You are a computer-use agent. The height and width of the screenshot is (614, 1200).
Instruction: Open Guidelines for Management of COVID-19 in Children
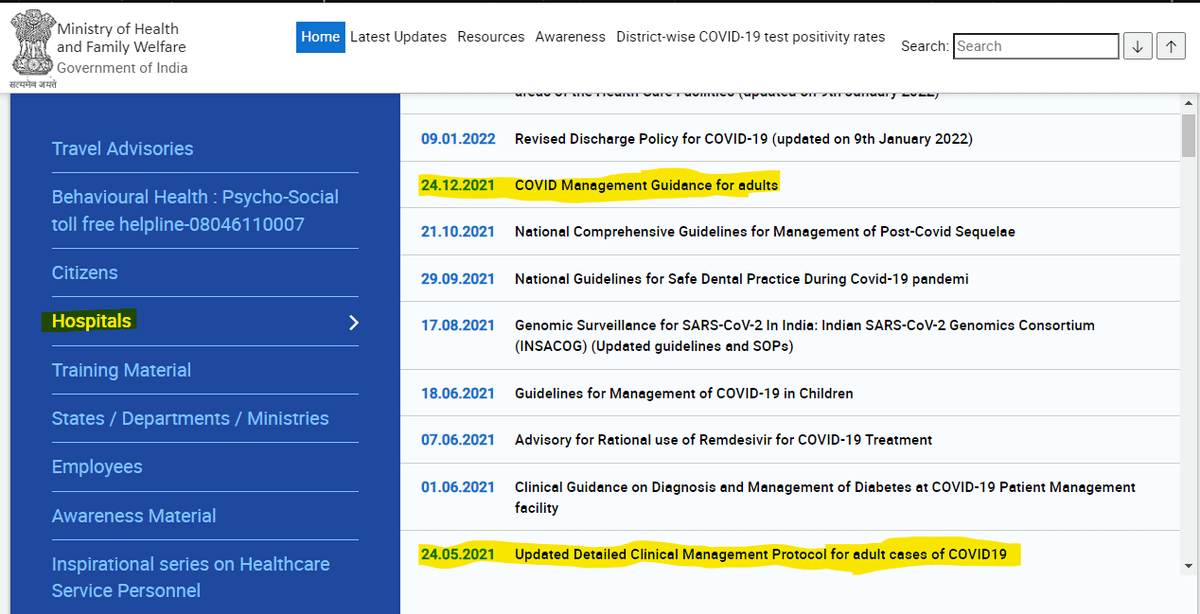click(683, 393)
